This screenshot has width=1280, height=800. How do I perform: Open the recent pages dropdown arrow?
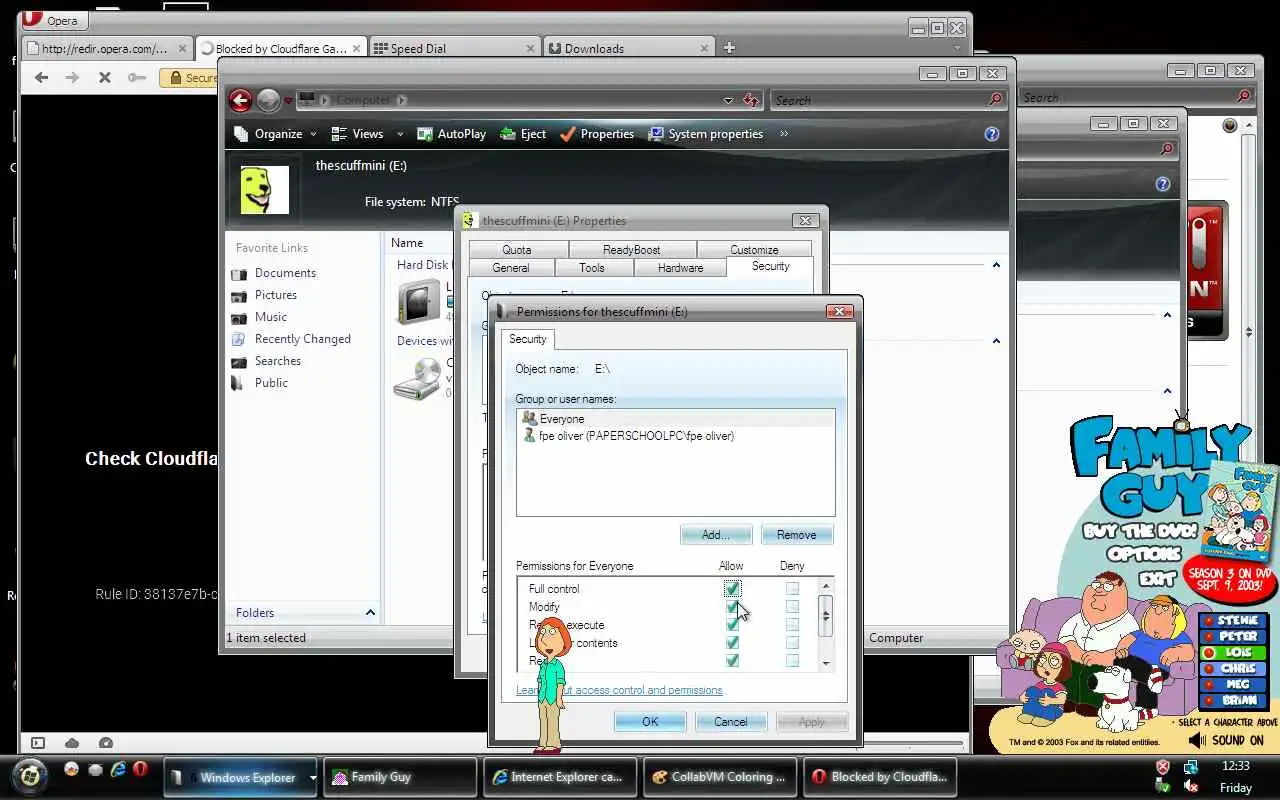pyautogui.click(x=288, y=101)
